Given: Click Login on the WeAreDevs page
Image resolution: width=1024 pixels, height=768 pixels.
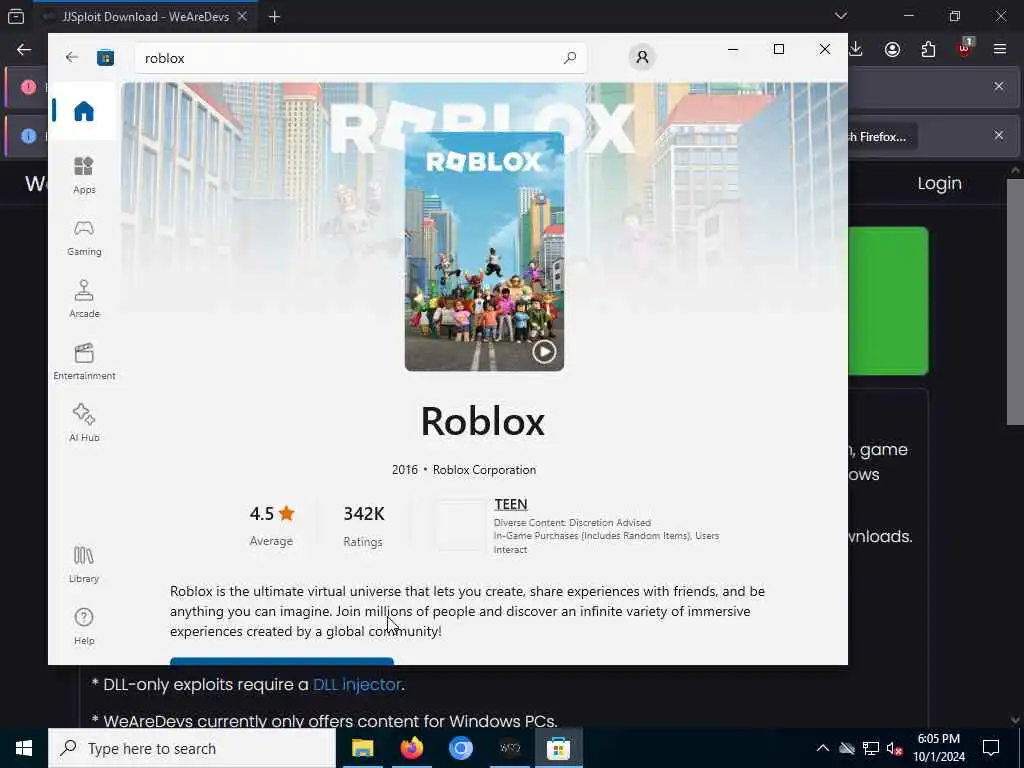Looking at the screenshot, I should [x=939, y=184].
